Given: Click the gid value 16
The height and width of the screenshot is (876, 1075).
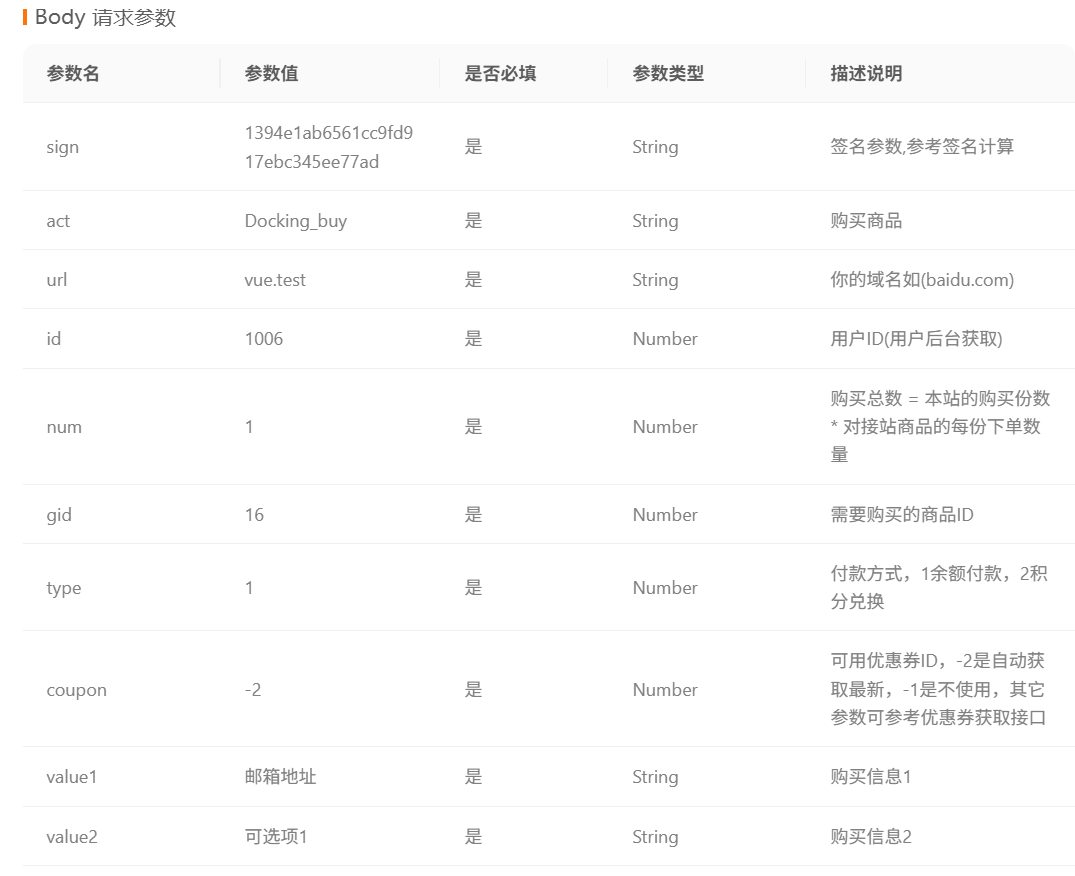Looking at the screenshot, I should pos(252,514).
